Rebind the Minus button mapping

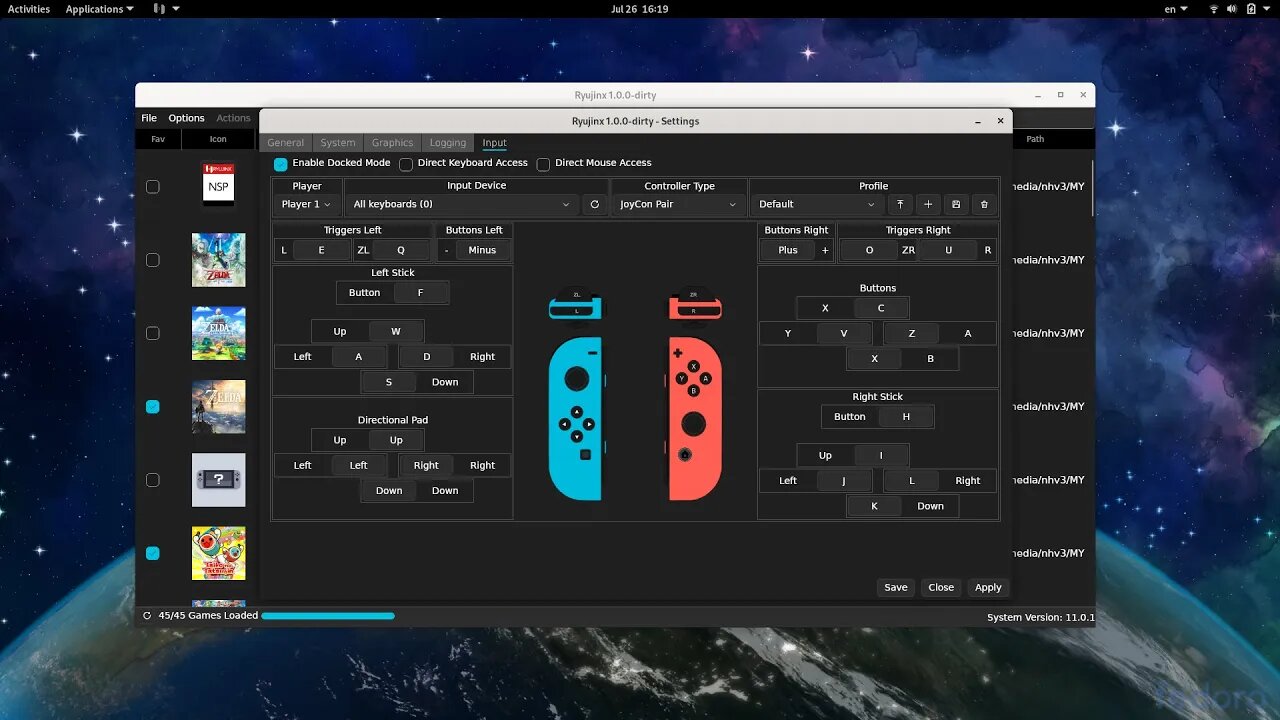[x=482, y=250]
